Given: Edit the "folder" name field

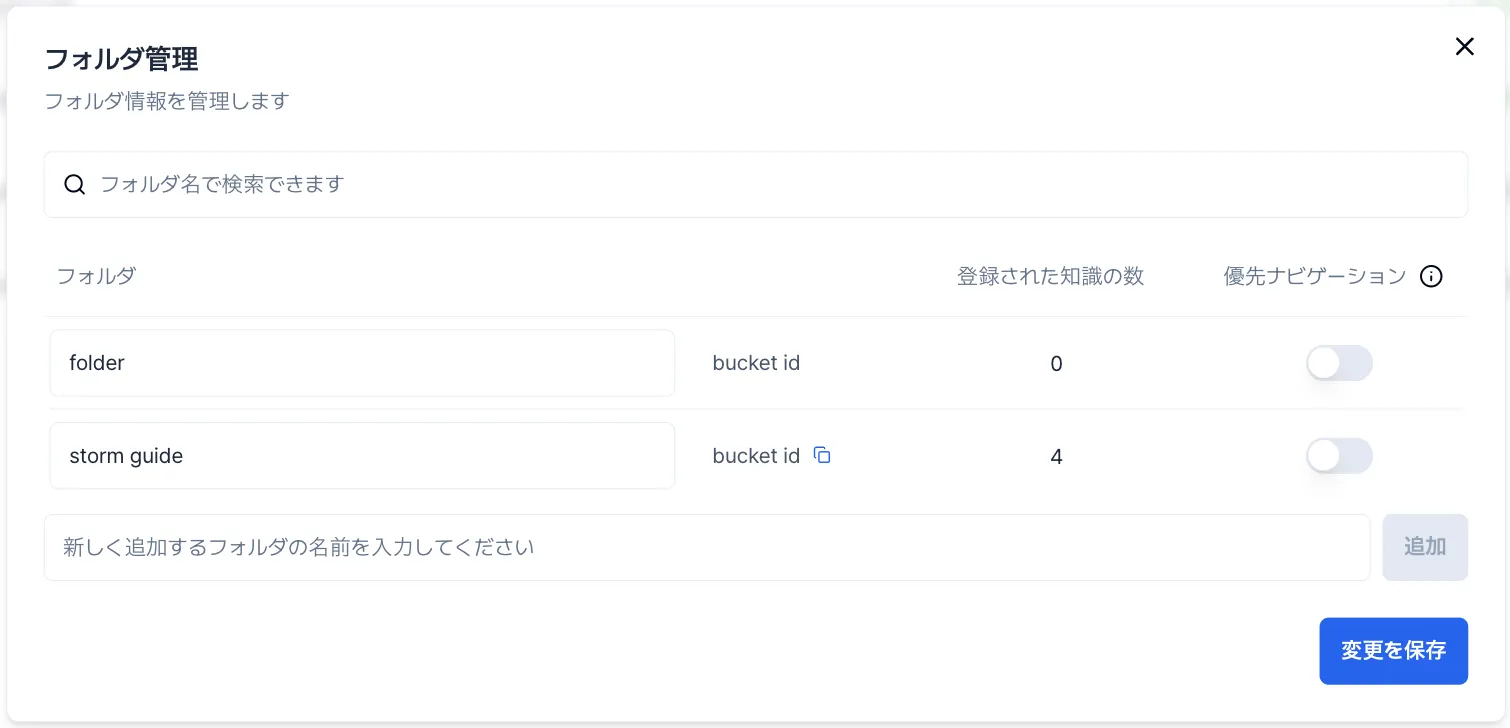Looking at the screenshot, I should 362,363.
